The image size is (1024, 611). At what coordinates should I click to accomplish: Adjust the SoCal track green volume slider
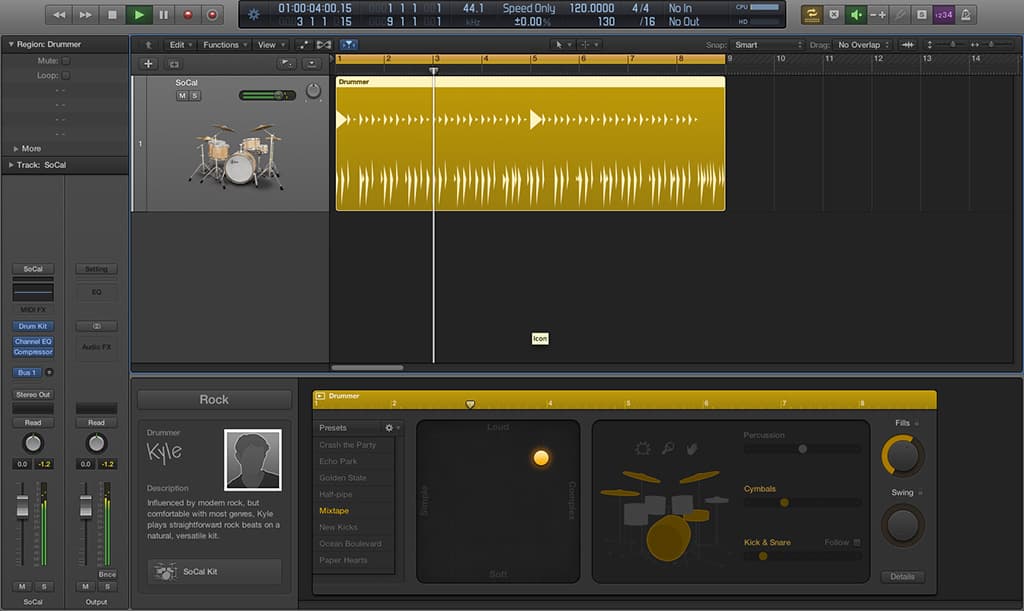267,95
